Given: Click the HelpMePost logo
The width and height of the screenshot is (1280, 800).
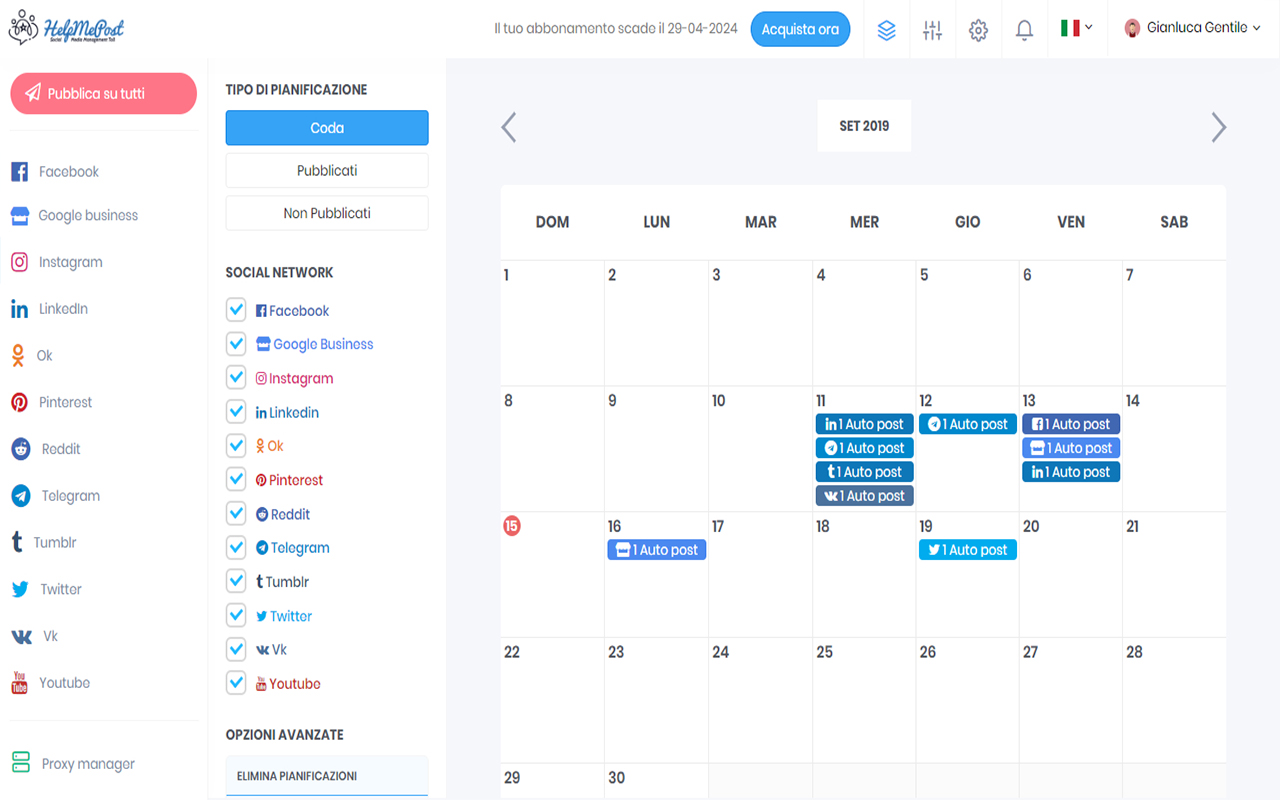Looking at the screenshot, I should (x=66, y=29).
